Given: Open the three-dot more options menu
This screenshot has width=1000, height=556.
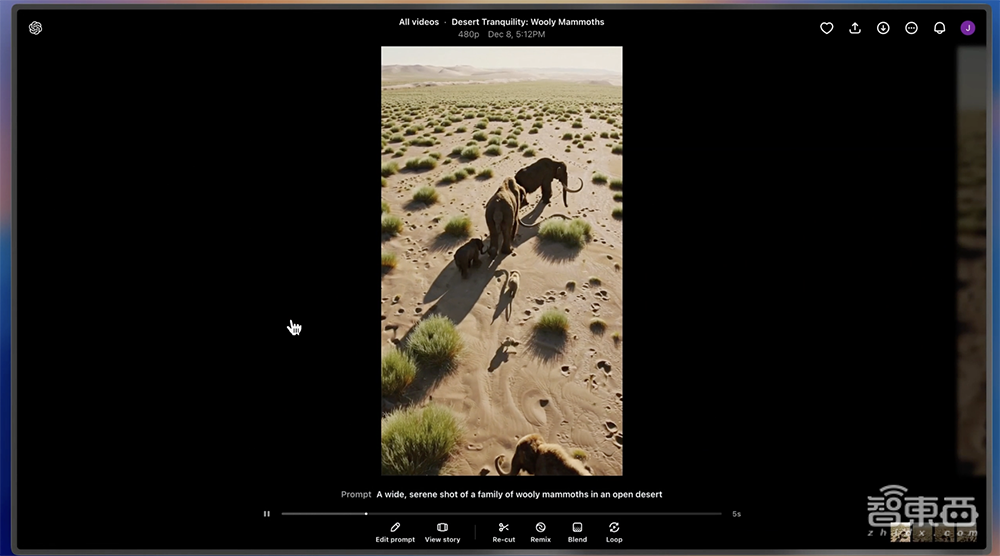Looking at the screenshot, I should 911,28.
